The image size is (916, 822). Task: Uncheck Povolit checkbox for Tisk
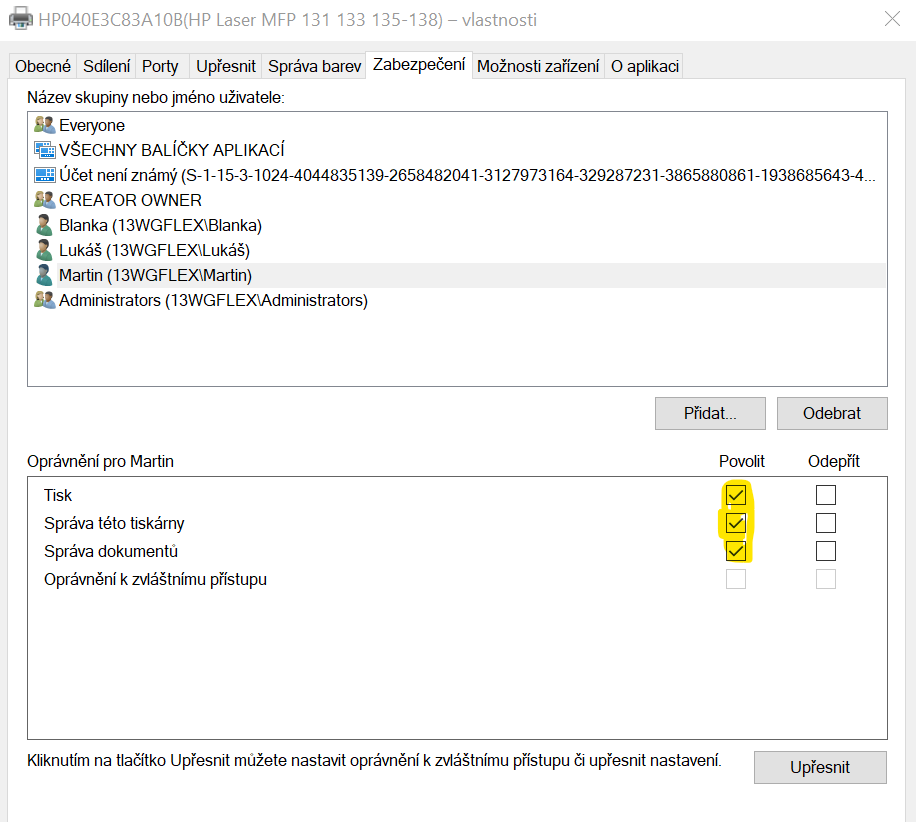coord(736,495)
